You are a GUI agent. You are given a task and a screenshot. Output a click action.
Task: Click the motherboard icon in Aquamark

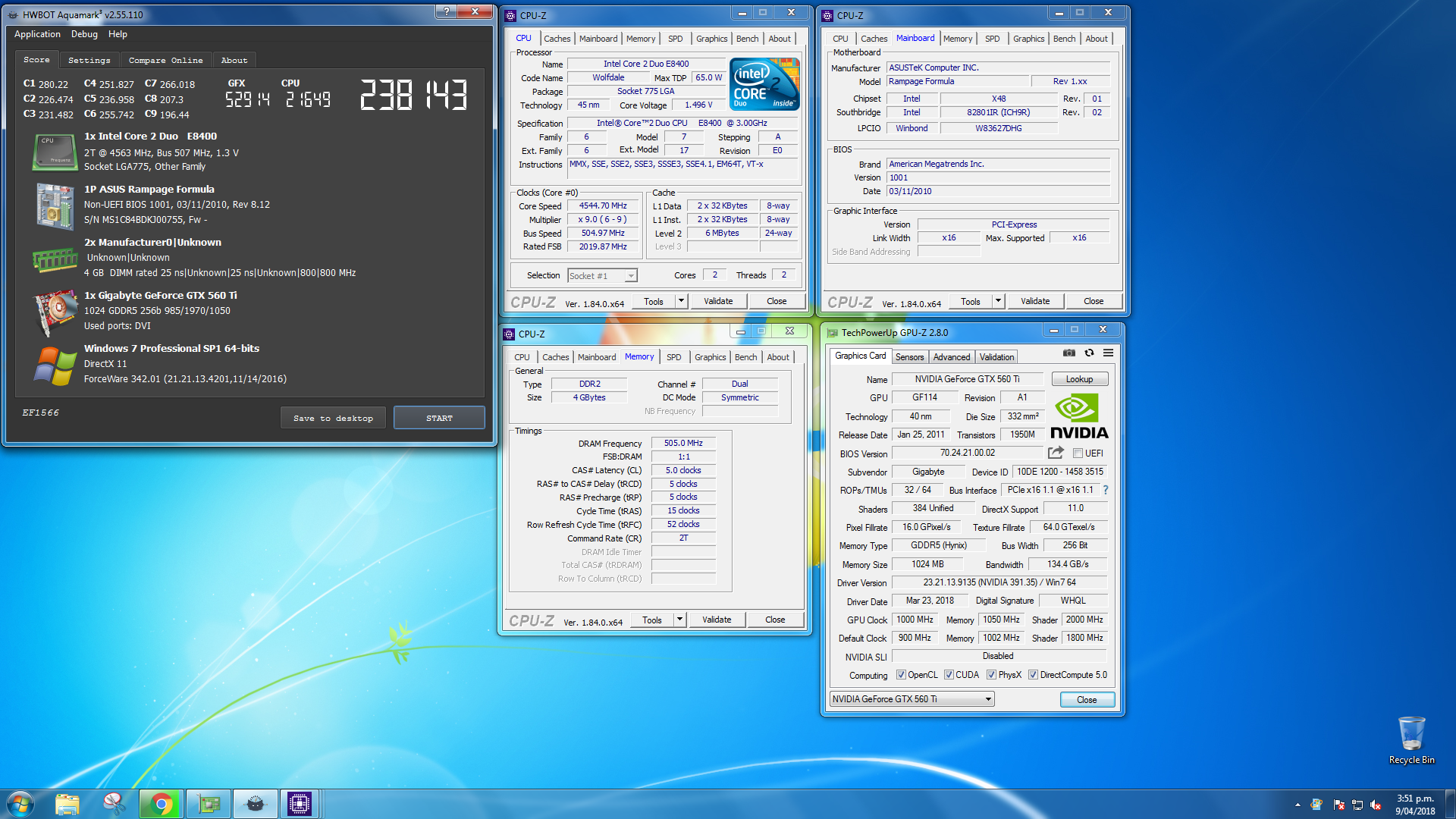pyautogui.click(x=55, y=206)
